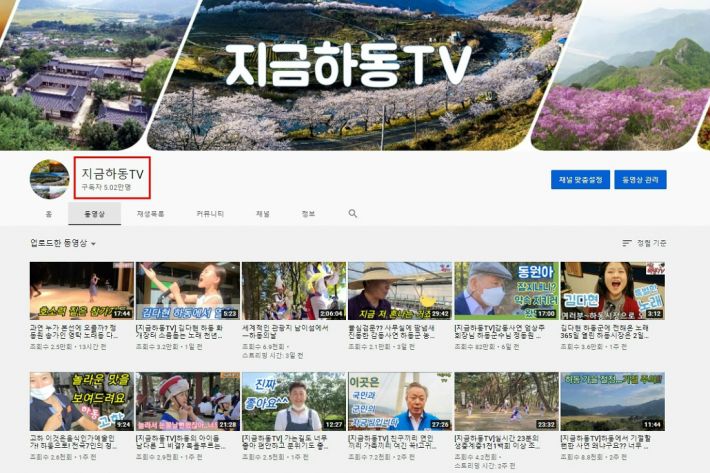The height and width of the screenshot is (473, 710).
Task: Play the 27:26 이곳은 thumbnail
Action: 400,401
